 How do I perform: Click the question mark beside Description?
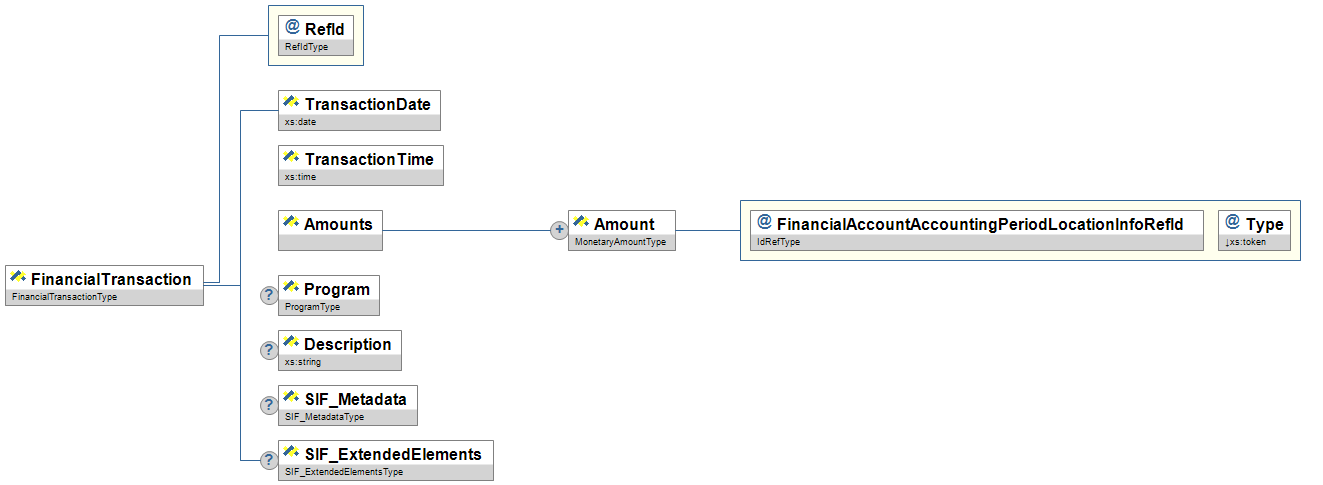pyautogui.click(x=269, y=350)
